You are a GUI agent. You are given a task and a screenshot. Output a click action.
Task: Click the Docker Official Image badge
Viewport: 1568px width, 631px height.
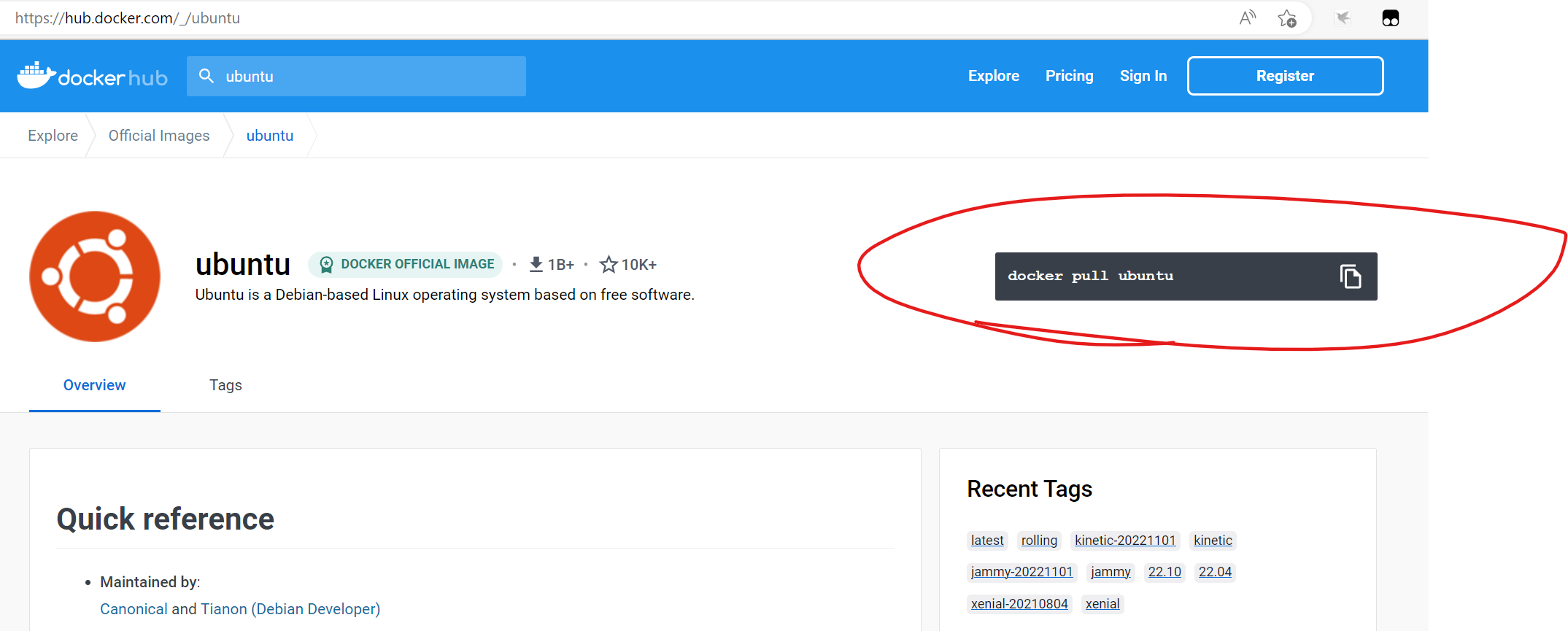point(406,264)
